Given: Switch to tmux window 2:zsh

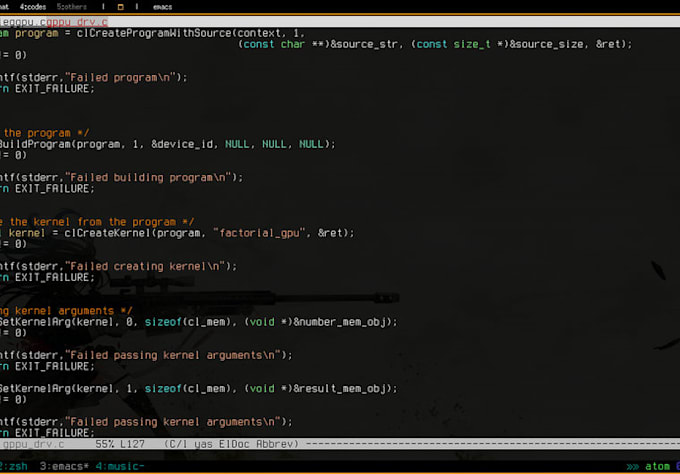Looking at the screenshot, I should click(13, 466).
